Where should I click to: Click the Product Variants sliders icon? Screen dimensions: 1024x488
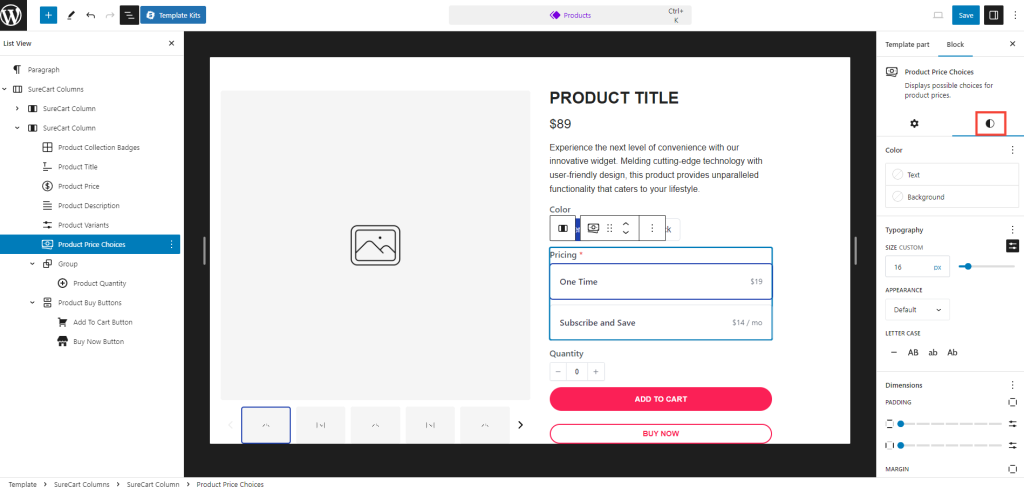tap(47, 225)
